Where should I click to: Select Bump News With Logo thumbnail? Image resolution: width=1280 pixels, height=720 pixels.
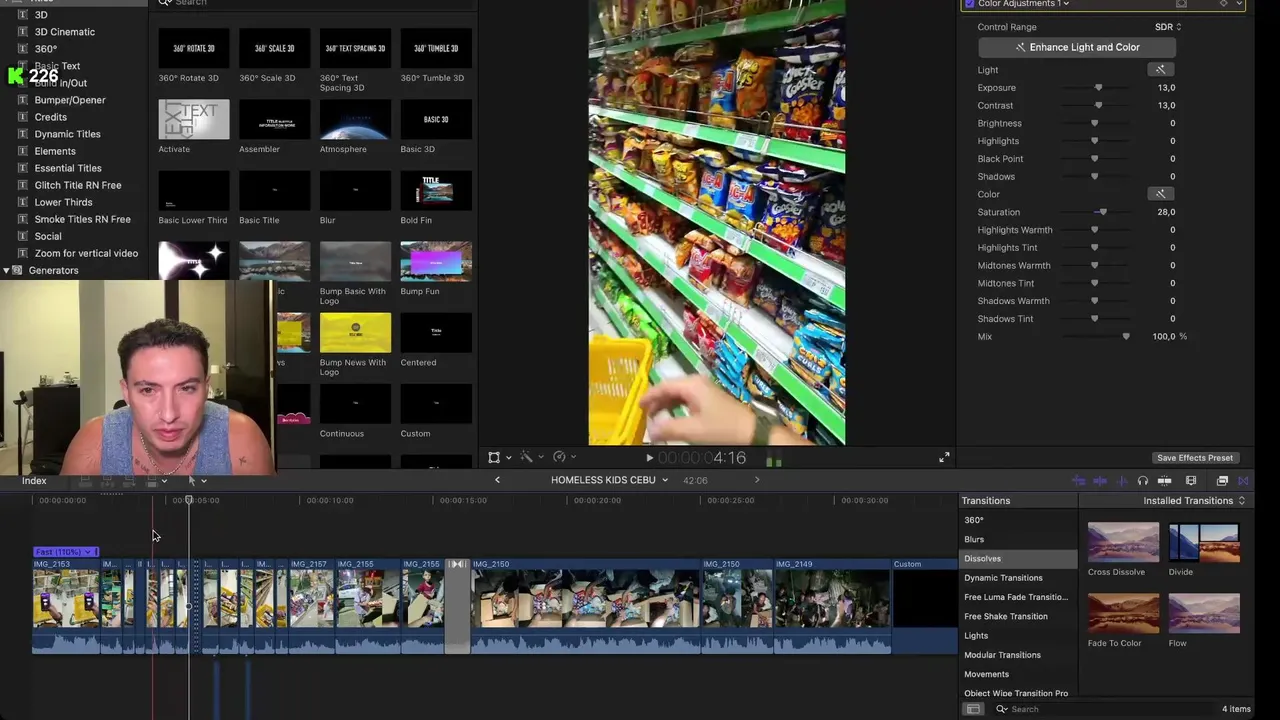pos(355,332)
